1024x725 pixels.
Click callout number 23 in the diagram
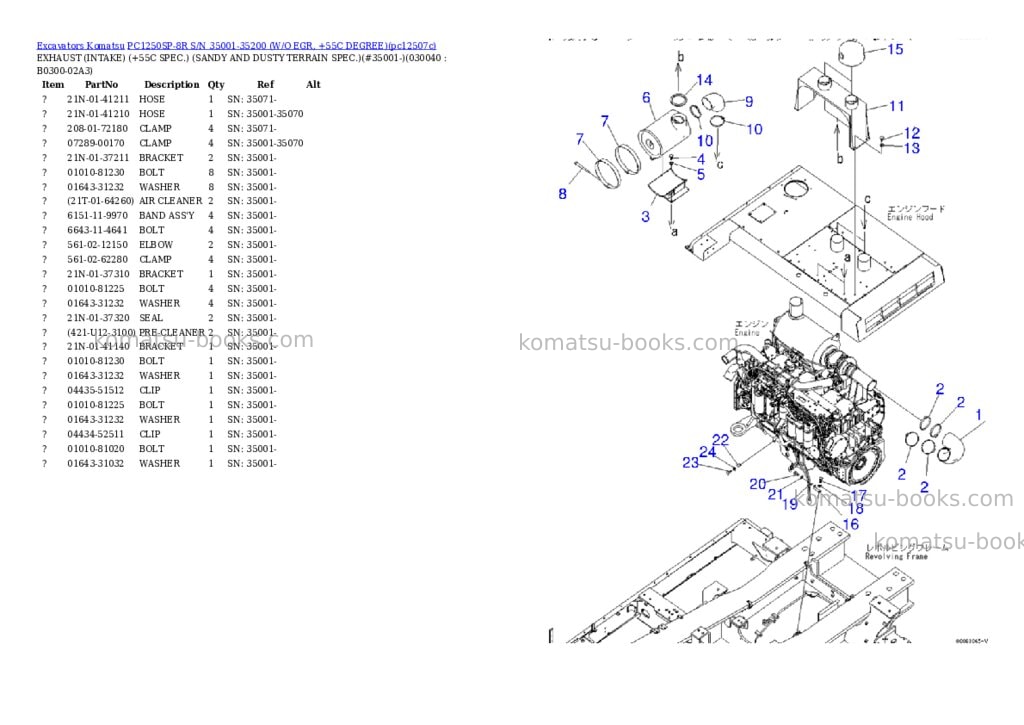690,463
